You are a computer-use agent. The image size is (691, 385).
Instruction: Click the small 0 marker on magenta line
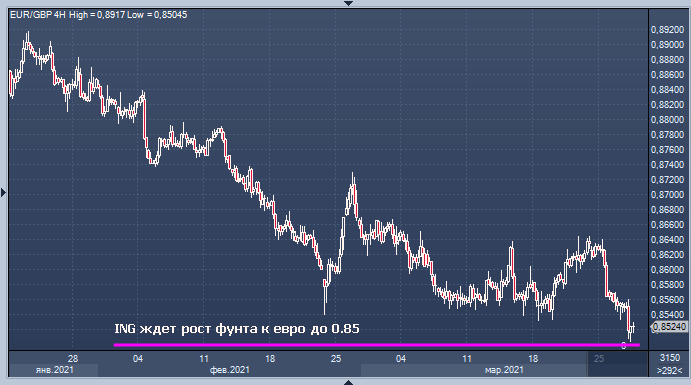[624, 346]
